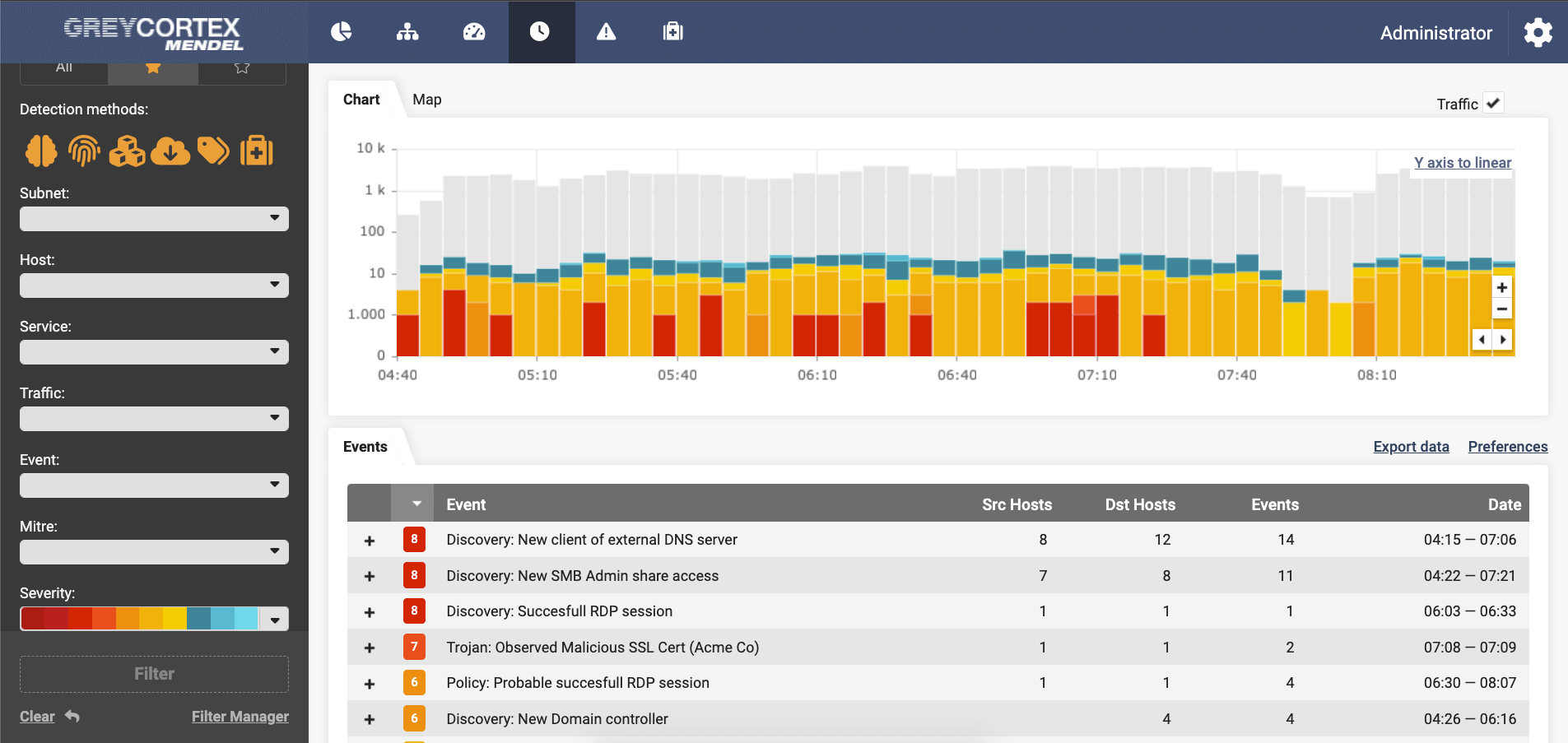Viewport: 1568px width, 743px height.
Task: Open the network topology icon in navbar
Action: pos(407,32)
